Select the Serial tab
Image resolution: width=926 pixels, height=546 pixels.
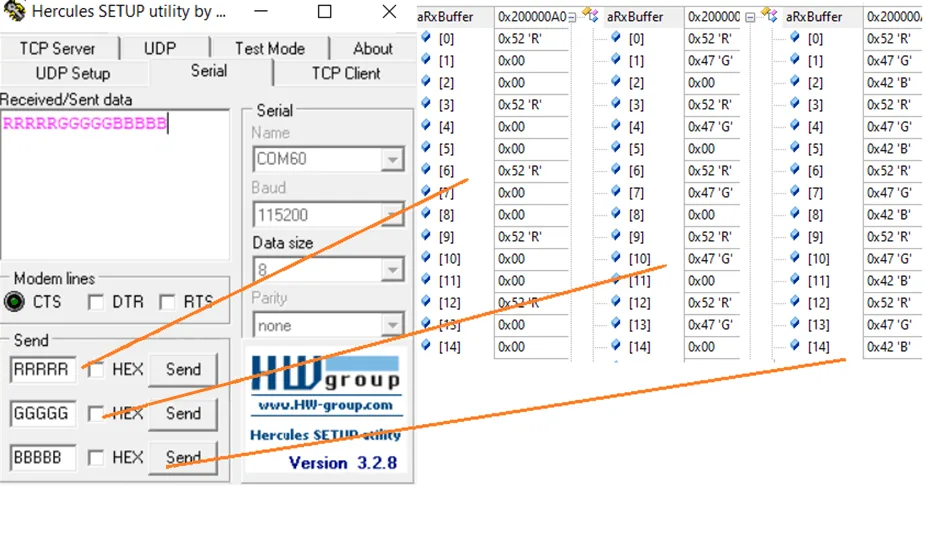[209, 71]
